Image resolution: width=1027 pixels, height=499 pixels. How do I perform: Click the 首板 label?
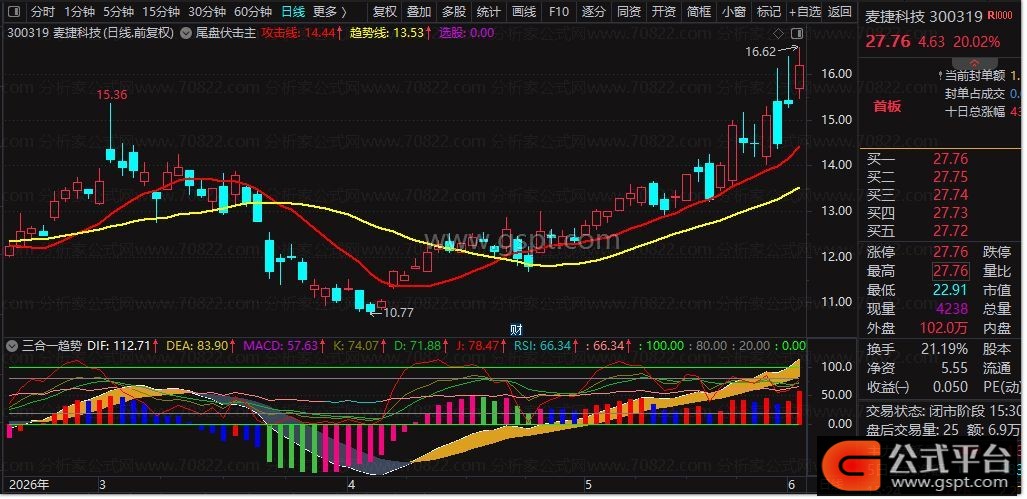[887, 106]
